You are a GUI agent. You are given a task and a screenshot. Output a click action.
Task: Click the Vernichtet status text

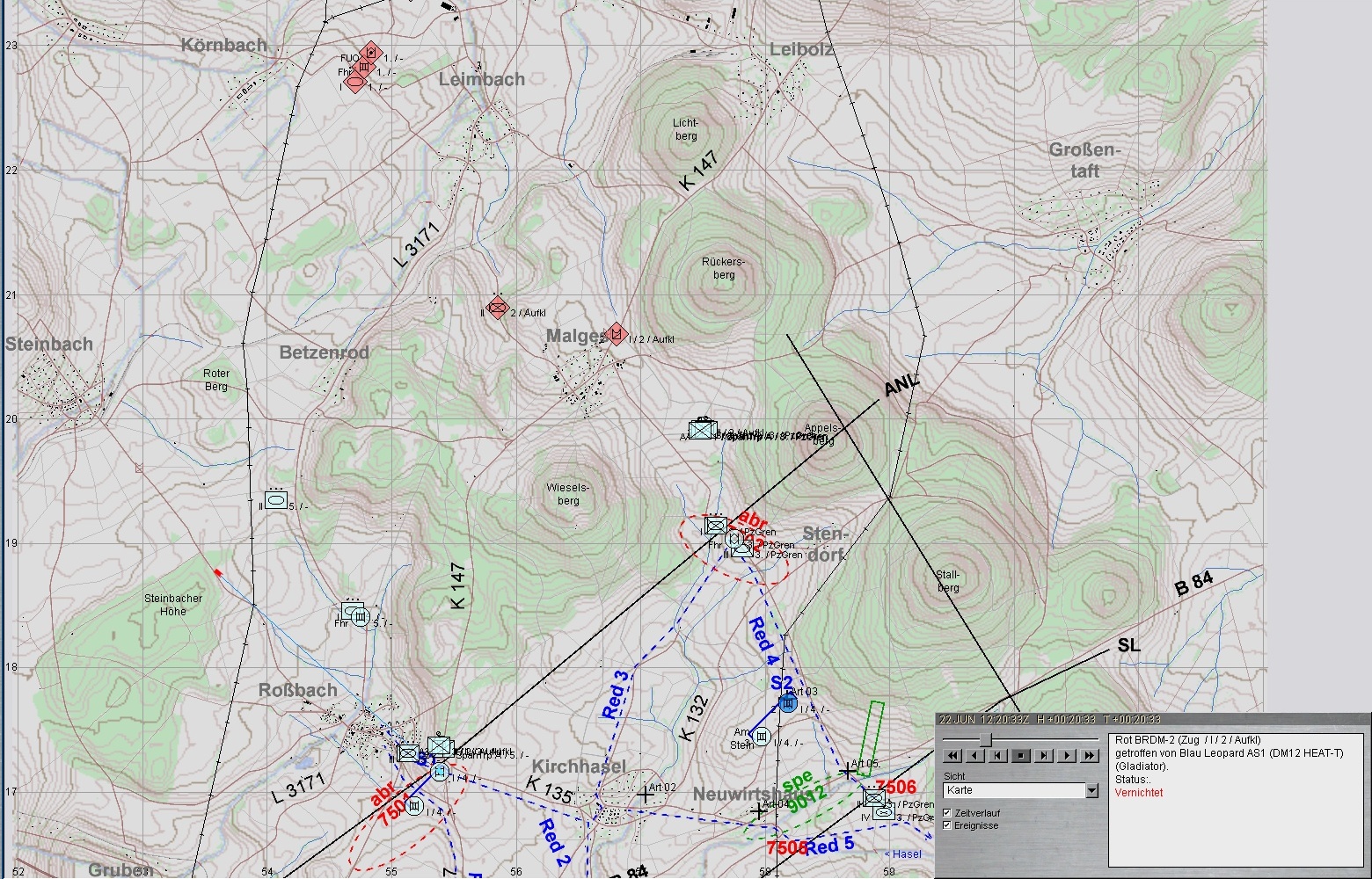[x=1138, y=793]
